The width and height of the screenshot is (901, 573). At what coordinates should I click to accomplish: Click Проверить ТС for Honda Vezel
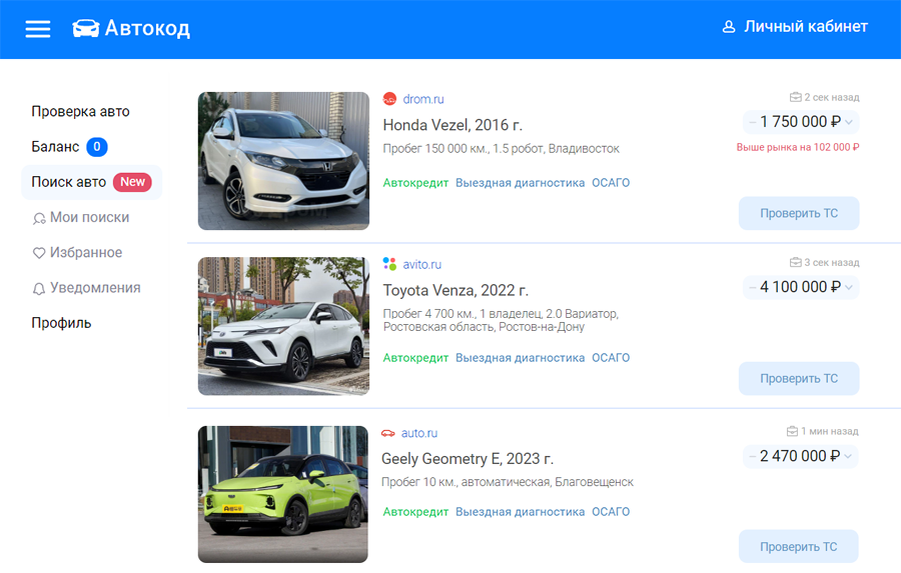click(x=799, y=213)
